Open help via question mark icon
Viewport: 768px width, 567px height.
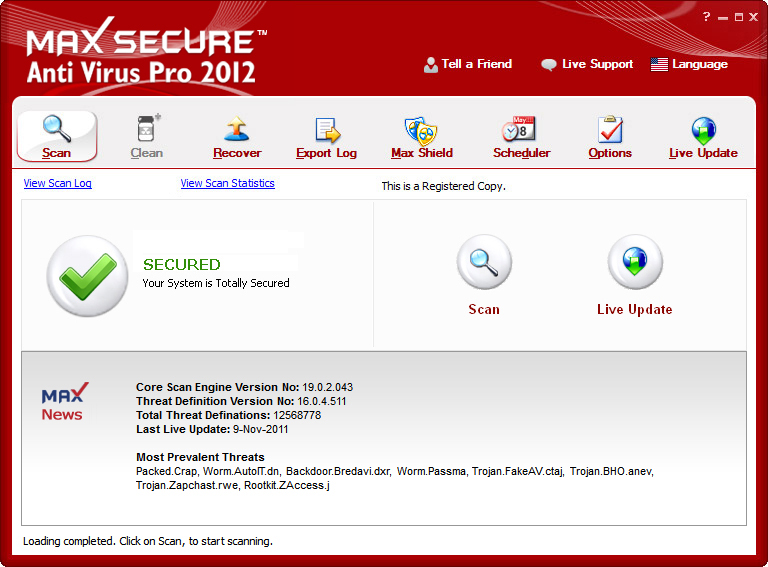(706, 17)
